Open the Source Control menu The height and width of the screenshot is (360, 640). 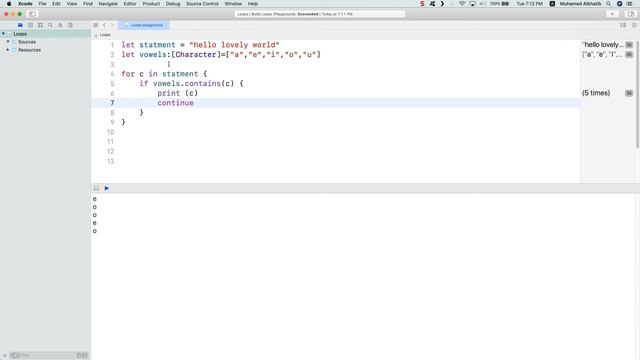click(x=202, y=4)
